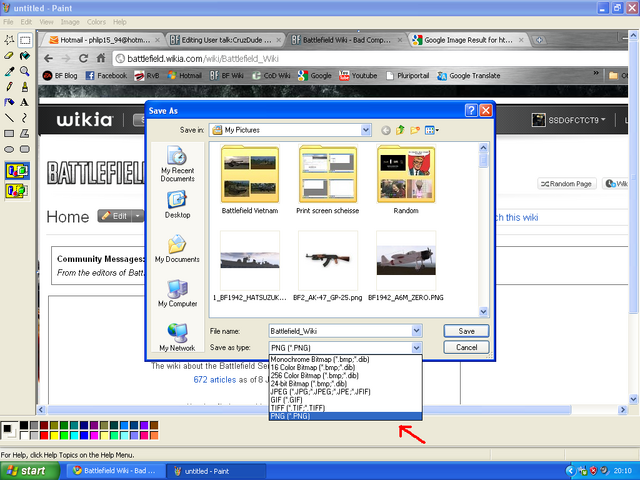Create a new folder in Save As dialog
The height and width of the screenshot is (480, 640).
[x=415, y=130]
